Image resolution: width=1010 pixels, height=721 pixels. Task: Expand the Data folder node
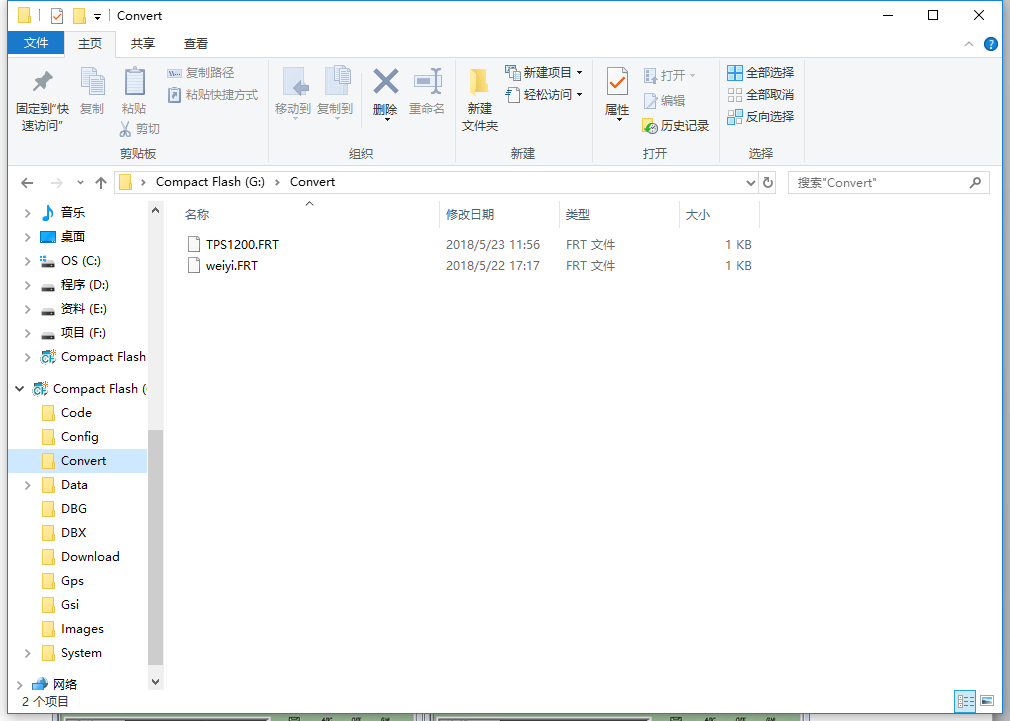(27, 485)
